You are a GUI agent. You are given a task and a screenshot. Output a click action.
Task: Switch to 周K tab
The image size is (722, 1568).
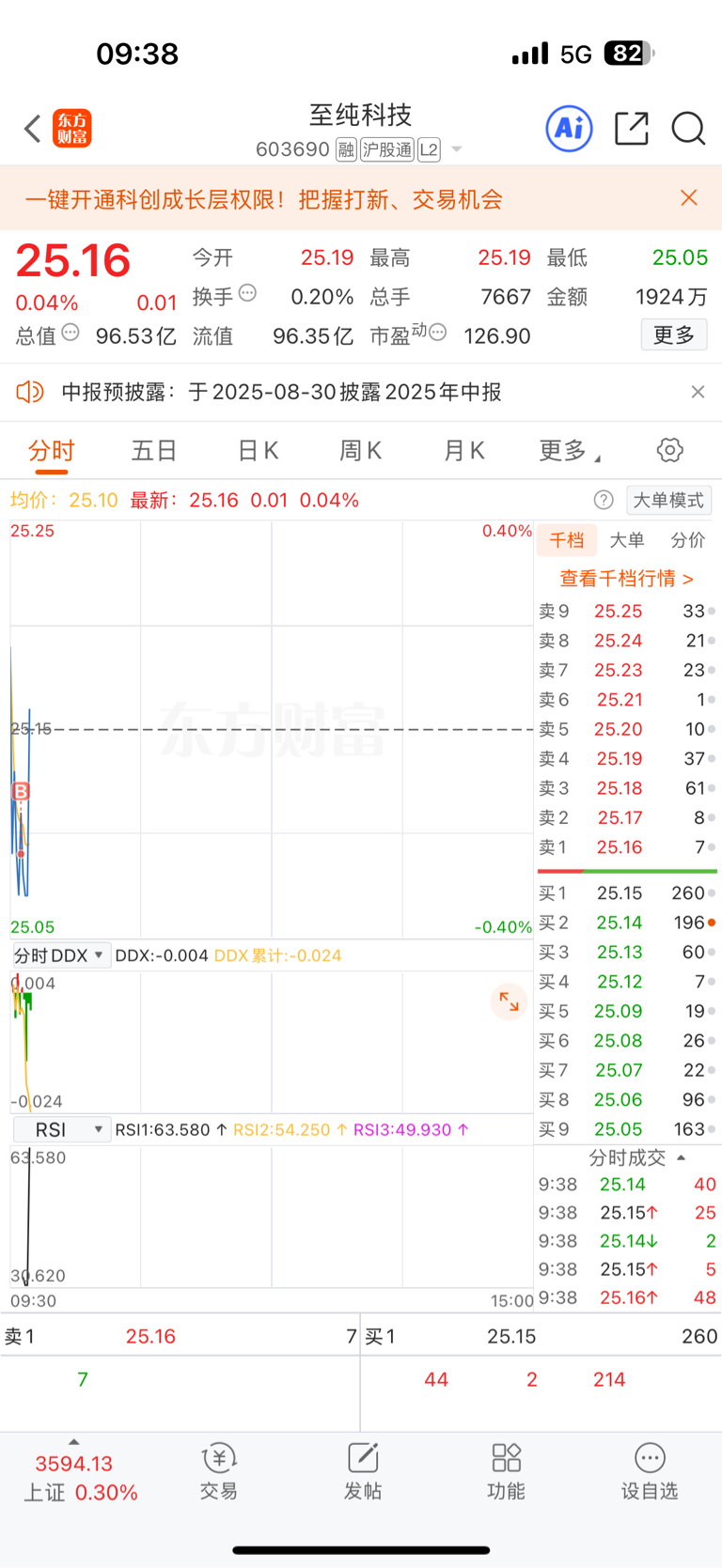click(x=361, y=451)
